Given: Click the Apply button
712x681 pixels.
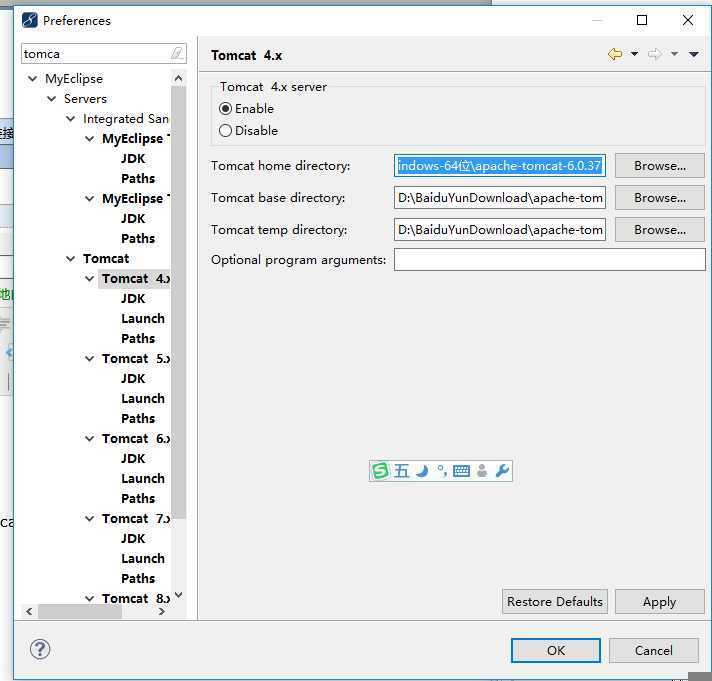Looking at the screenshot, I should click(659, 602).
